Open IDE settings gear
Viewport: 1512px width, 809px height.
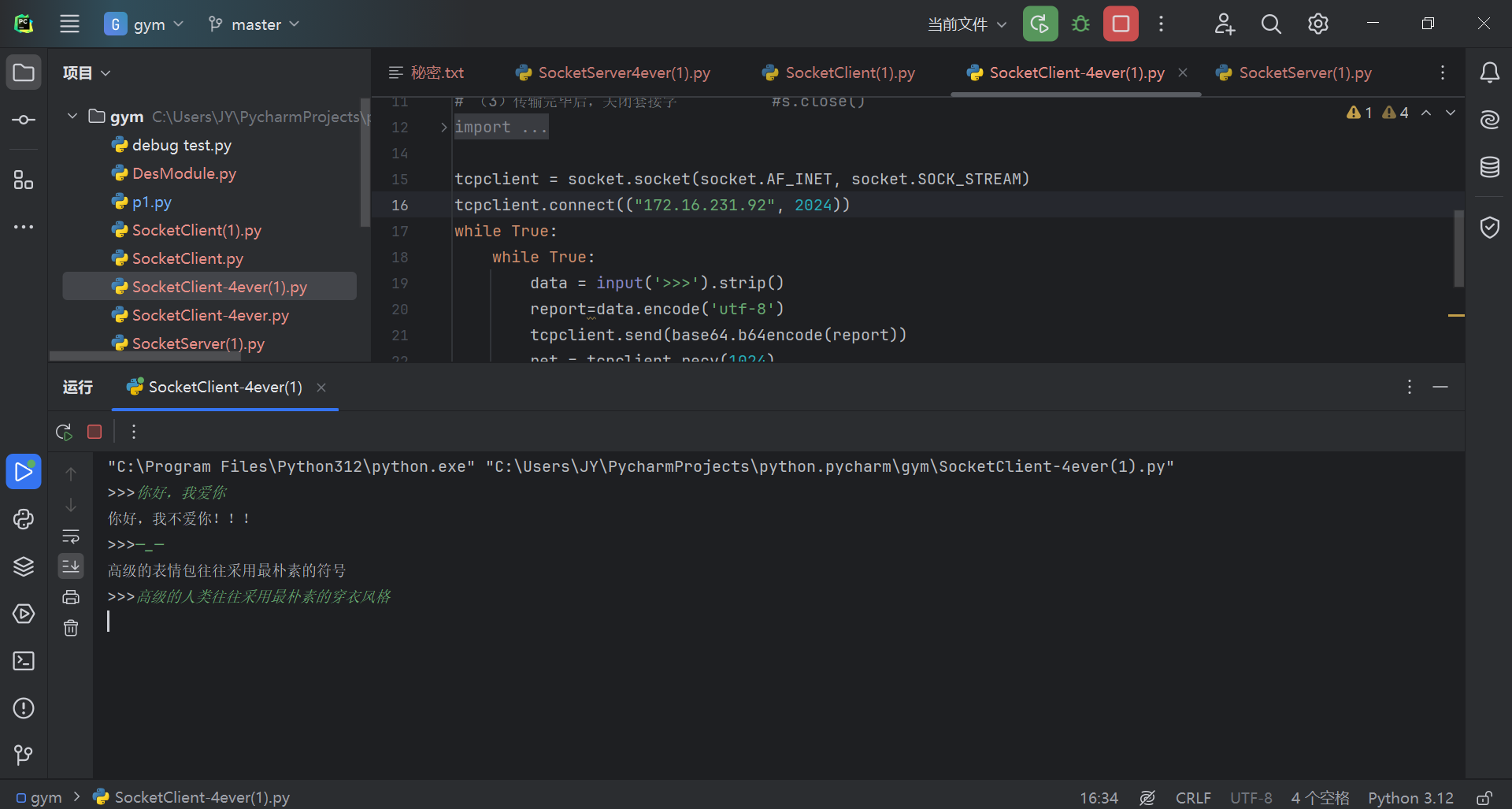[1318, 24]
